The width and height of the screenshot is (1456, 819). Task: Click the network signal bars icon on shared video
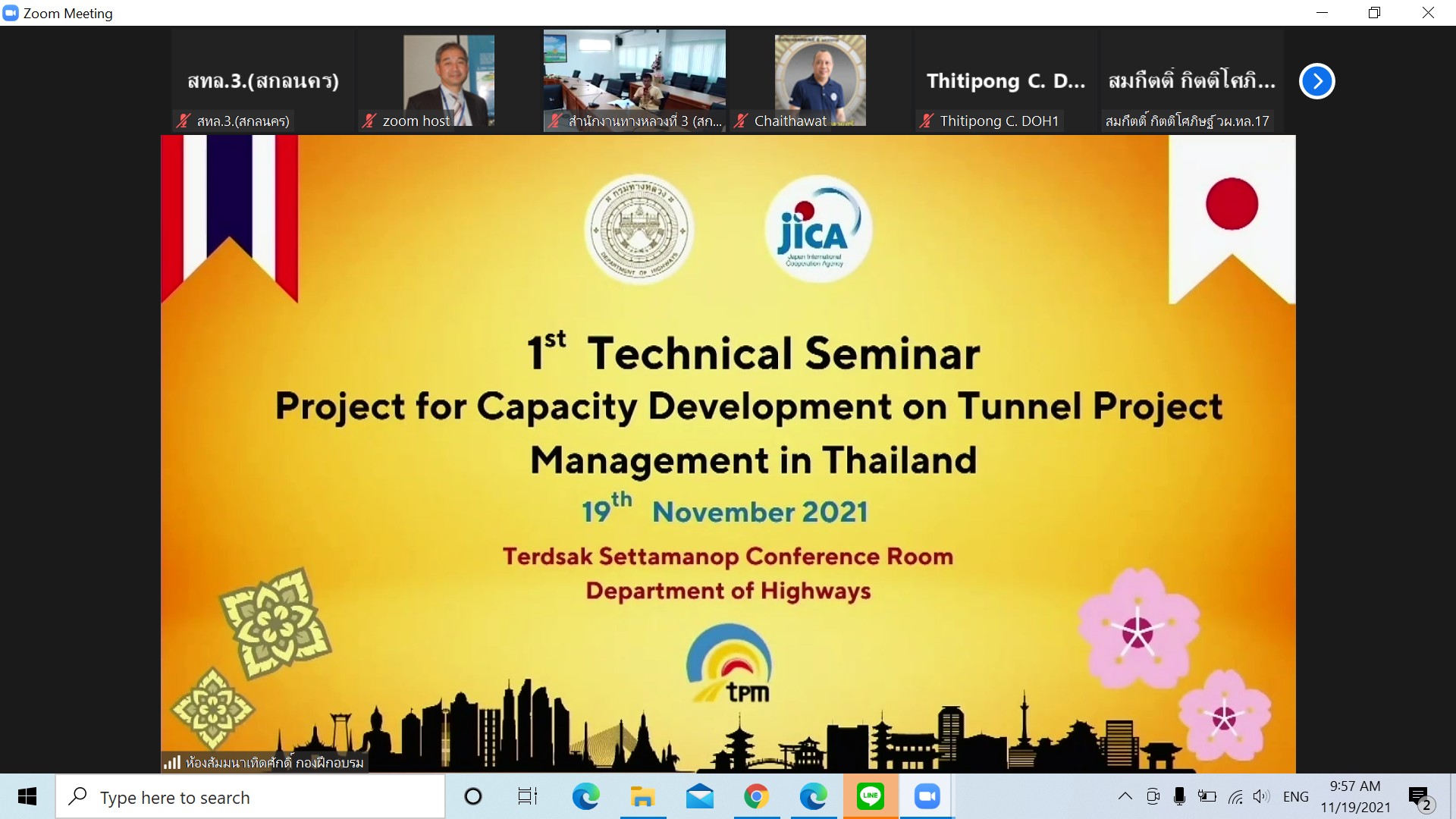click(172, 762)
